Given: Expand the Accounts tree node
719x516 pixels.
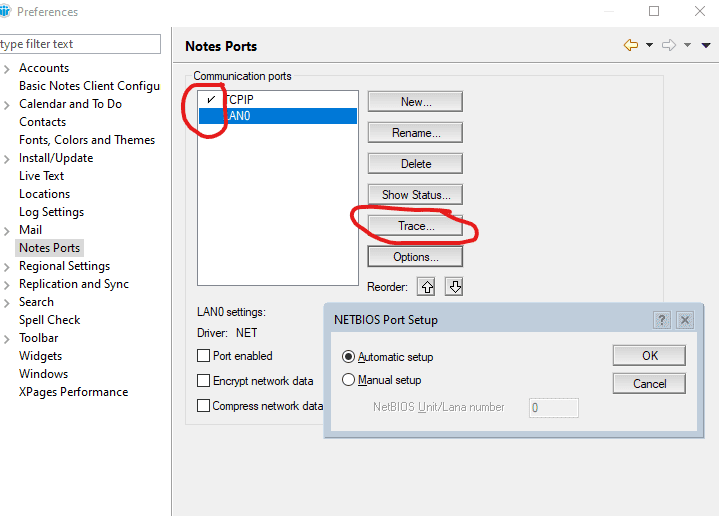Looking at the screenshot, I should pyautogui.click(x=7, y=68).
